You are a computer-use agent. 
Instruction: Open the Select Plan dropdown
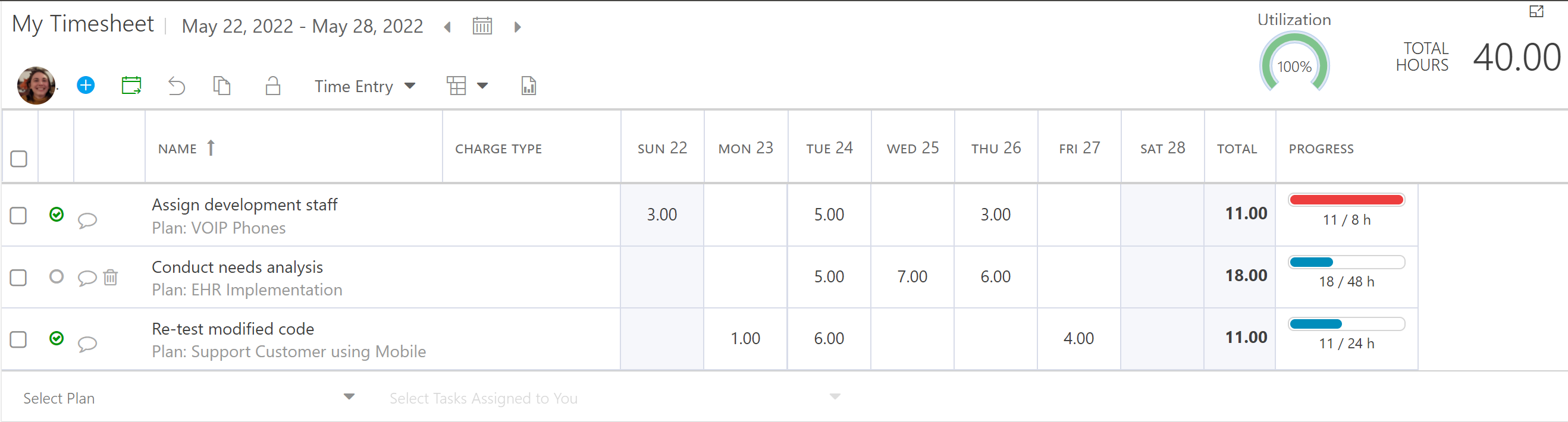click(189, 398)
